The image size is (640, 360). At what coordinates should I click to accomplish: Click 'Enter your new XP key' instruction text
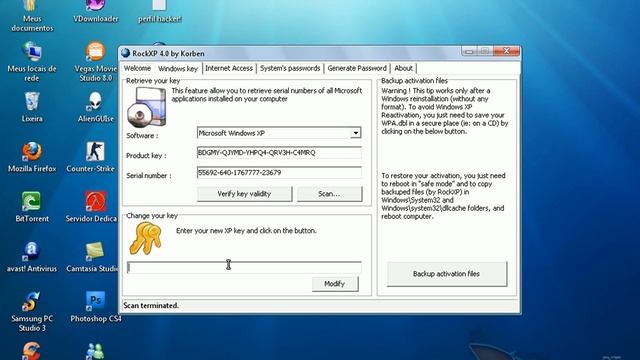[246, 231]
